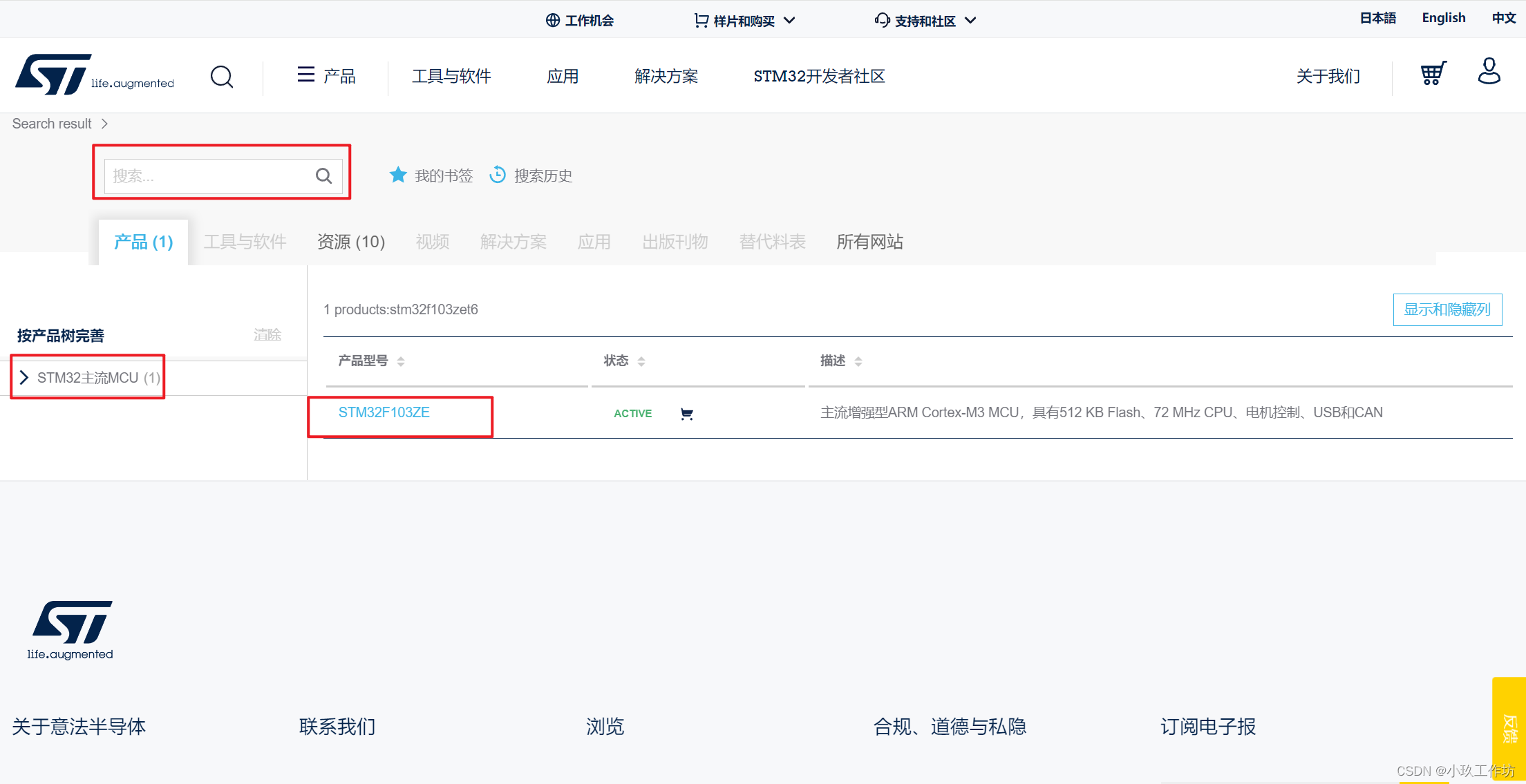Screen dimensions: 1526x784
Task: Click the magnifier inside the search box
Action: point(323,176)
